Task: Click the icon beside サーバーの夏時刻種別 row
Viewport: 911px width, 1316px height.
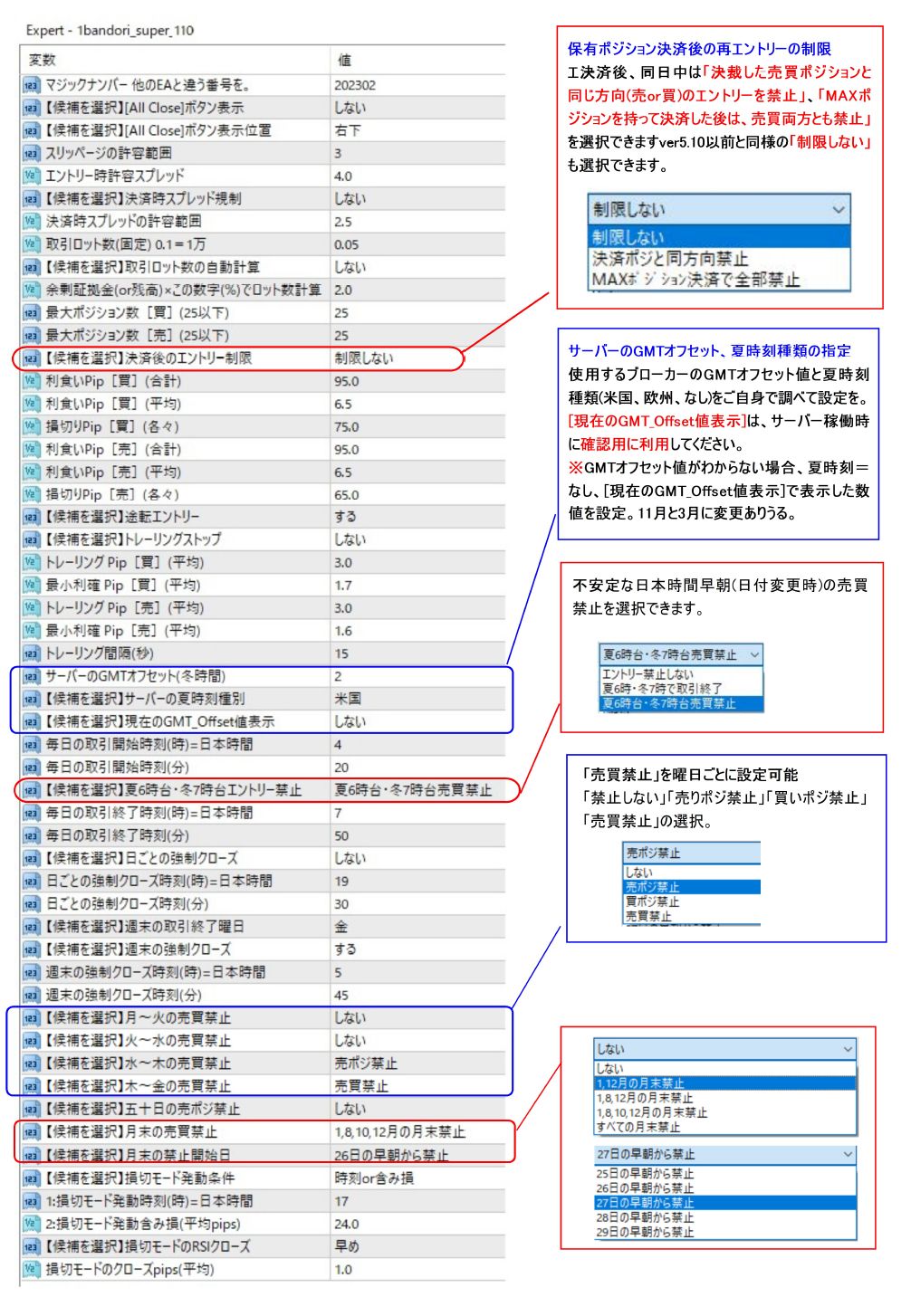Action: (x=31, y=699)
